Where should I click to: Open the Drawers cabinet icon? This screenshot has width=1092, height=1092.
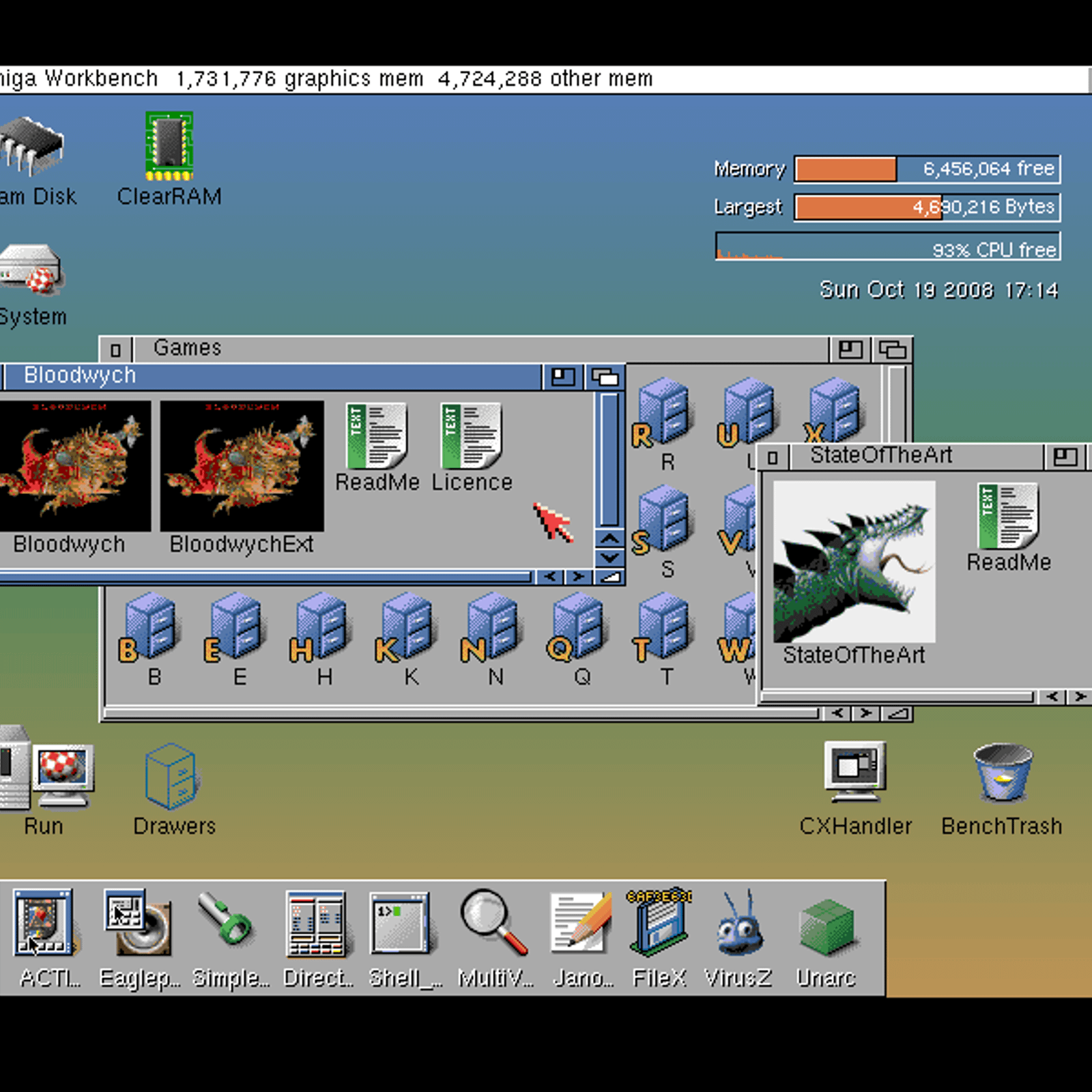coord(171,776)
